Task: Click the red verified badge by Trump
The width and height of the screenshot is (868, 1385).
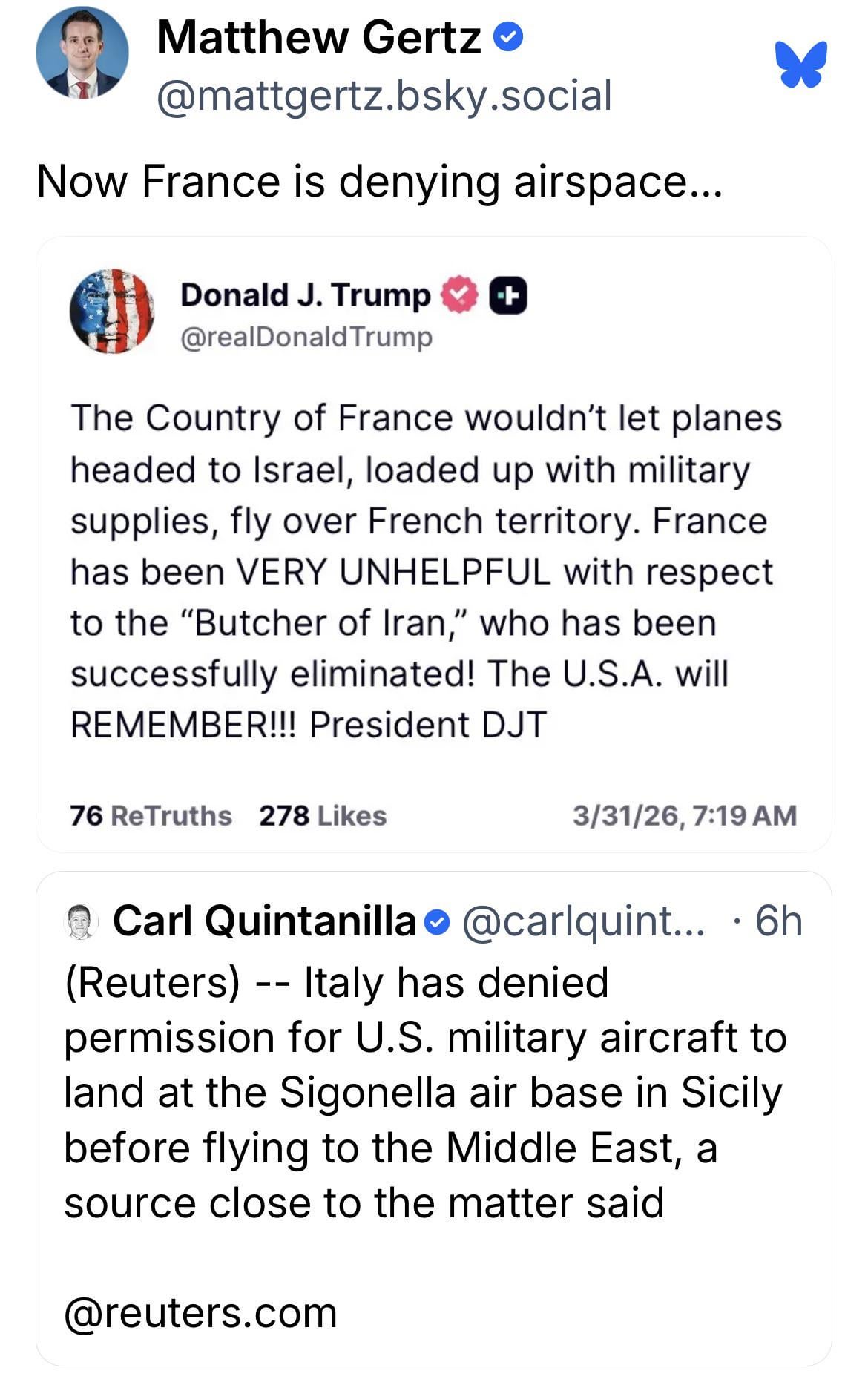Action: tap(460, 295)
